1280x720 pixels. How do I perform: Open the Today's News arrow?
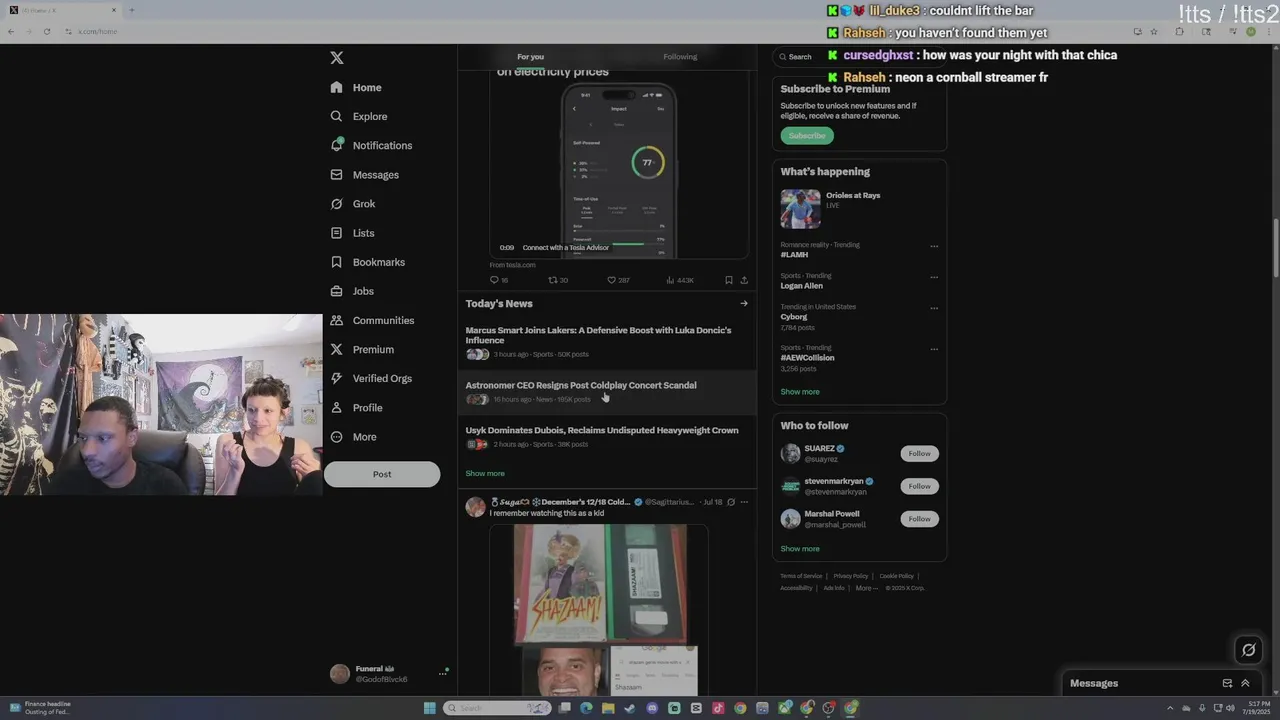743,304
